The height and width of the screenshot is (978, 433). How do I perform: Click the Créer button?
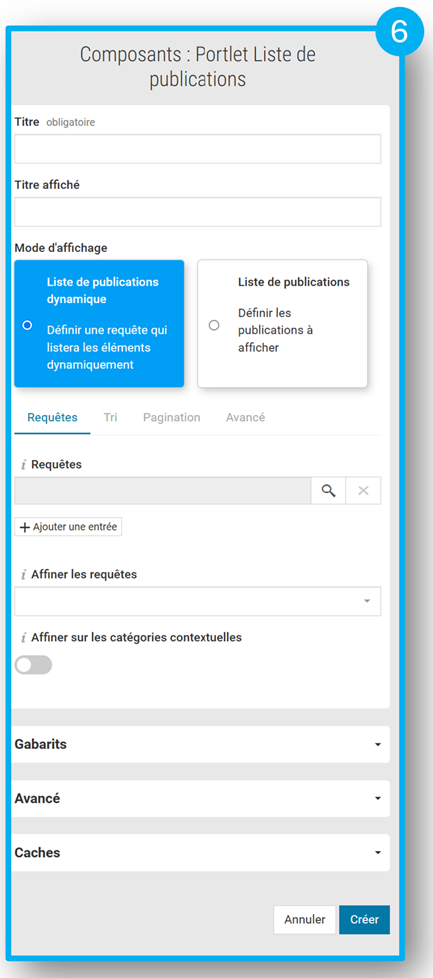pyautogui.click(x=364, y=919)
